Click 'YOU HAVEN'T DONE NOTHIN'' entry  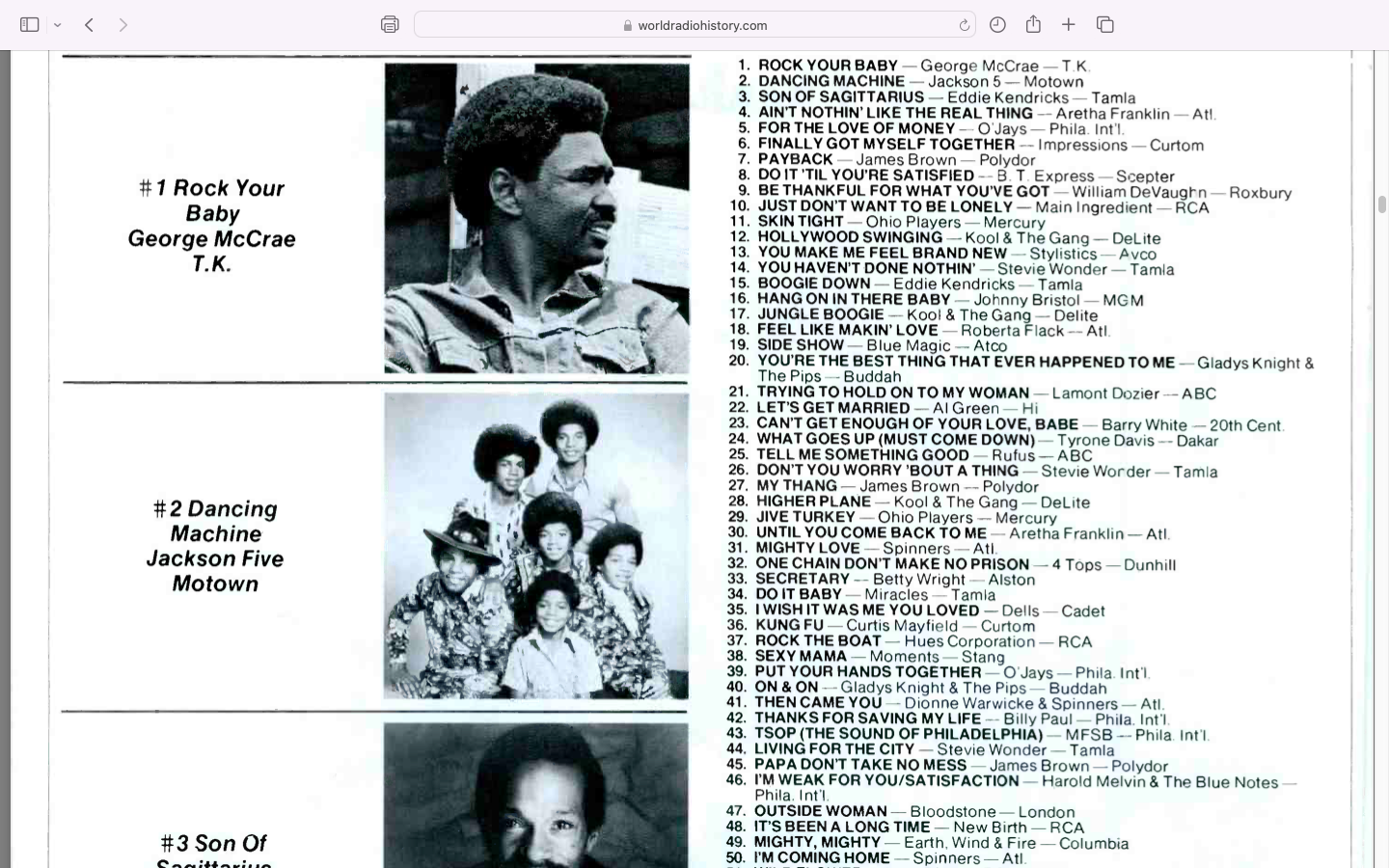866,268
